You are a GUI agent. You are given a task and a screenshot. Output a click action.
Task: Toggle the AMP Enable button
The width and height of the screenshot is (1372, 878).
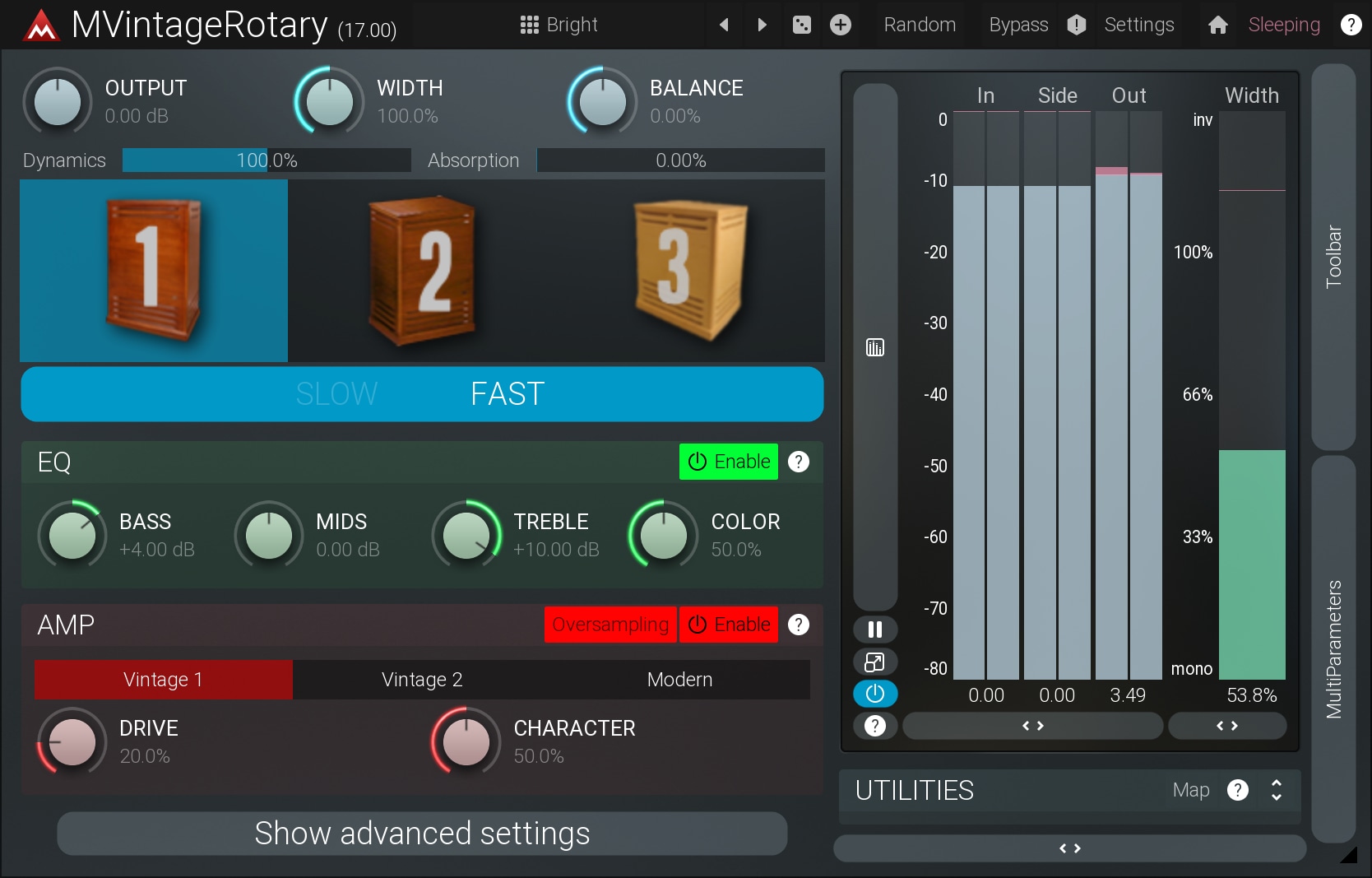(729, 625)
